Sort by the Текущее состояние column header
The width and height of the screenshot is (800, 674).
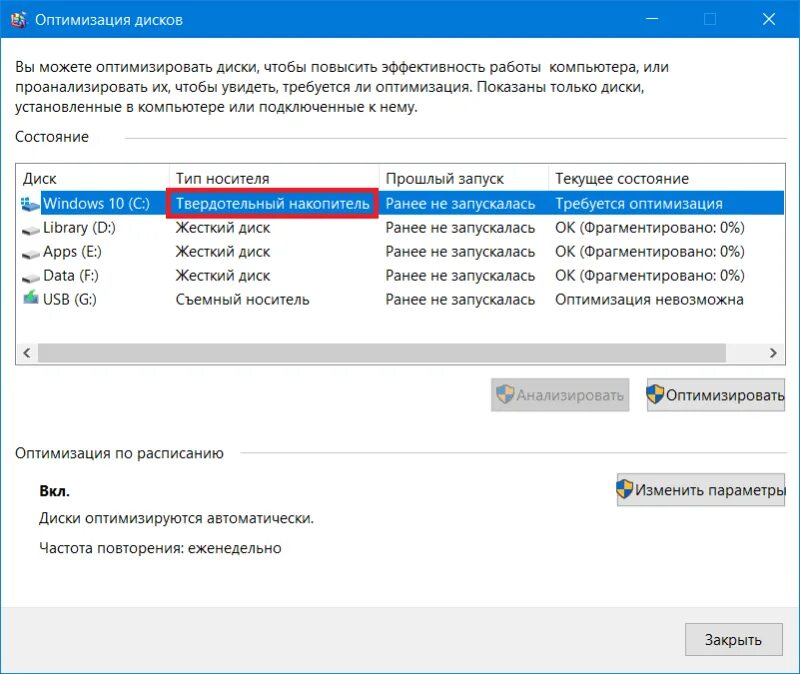[667, 179]
